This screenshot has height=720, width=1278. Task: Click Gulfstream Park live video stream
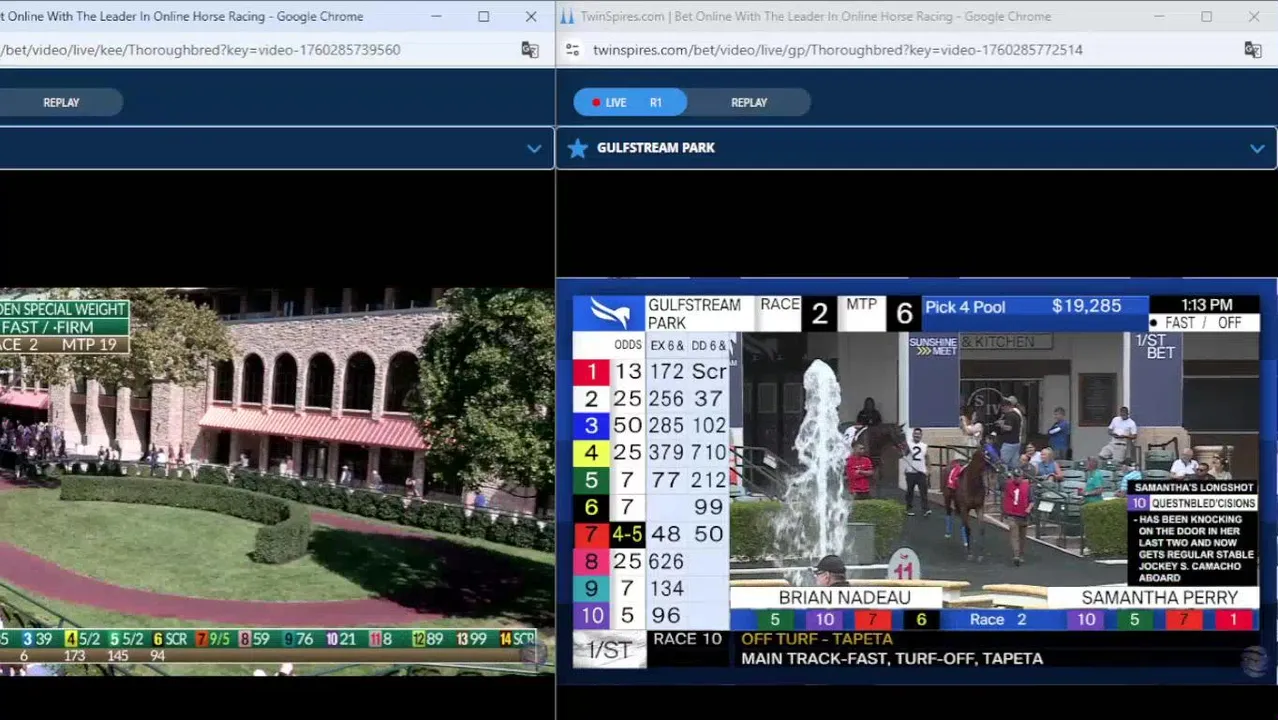[916, 480]
